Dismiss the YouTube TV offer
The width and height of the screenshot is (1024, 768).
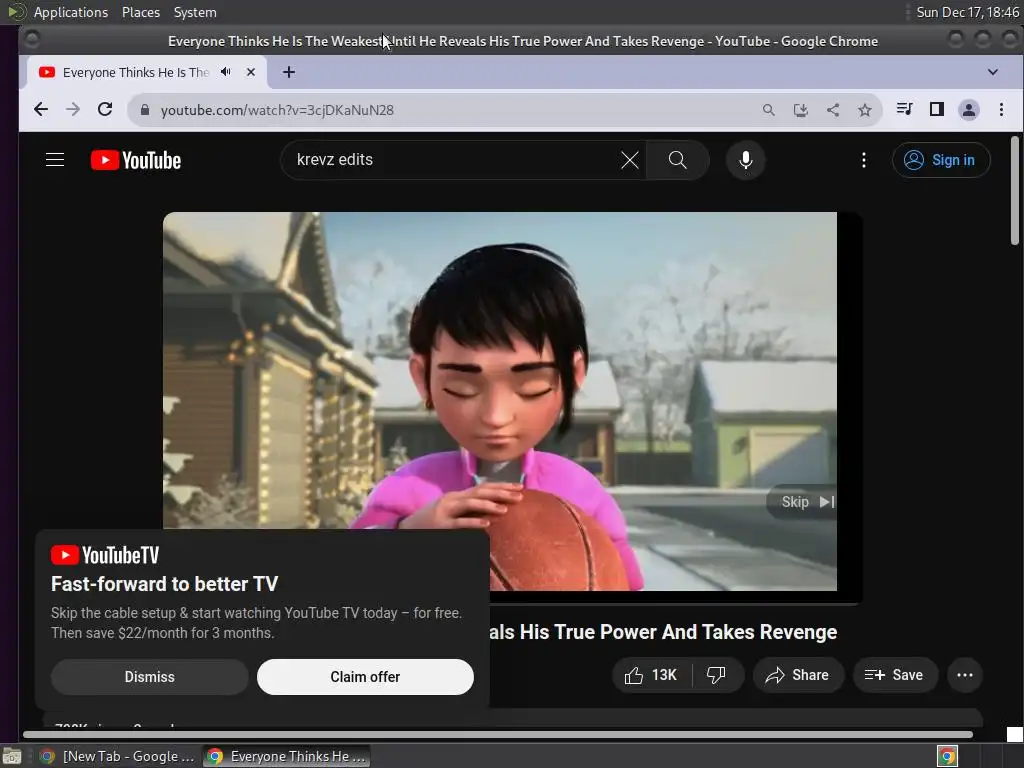(150, 677)
